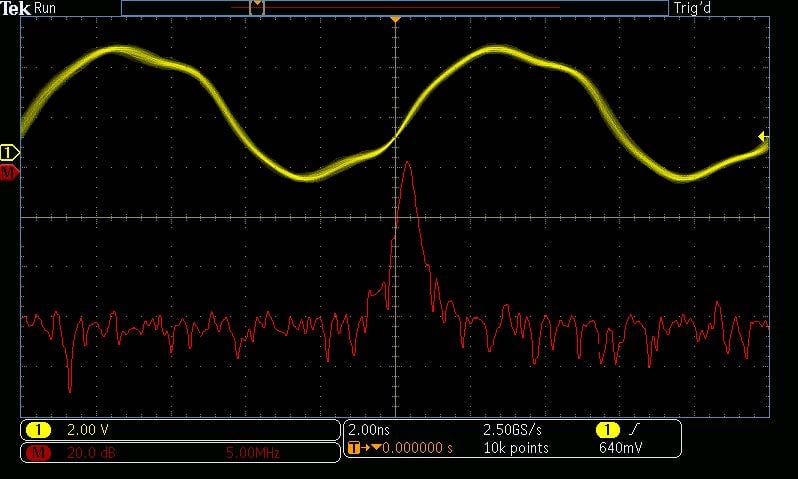Click the 10k points record length readout
The height and width of the screenshot is (479, 798).
(516, 447)
